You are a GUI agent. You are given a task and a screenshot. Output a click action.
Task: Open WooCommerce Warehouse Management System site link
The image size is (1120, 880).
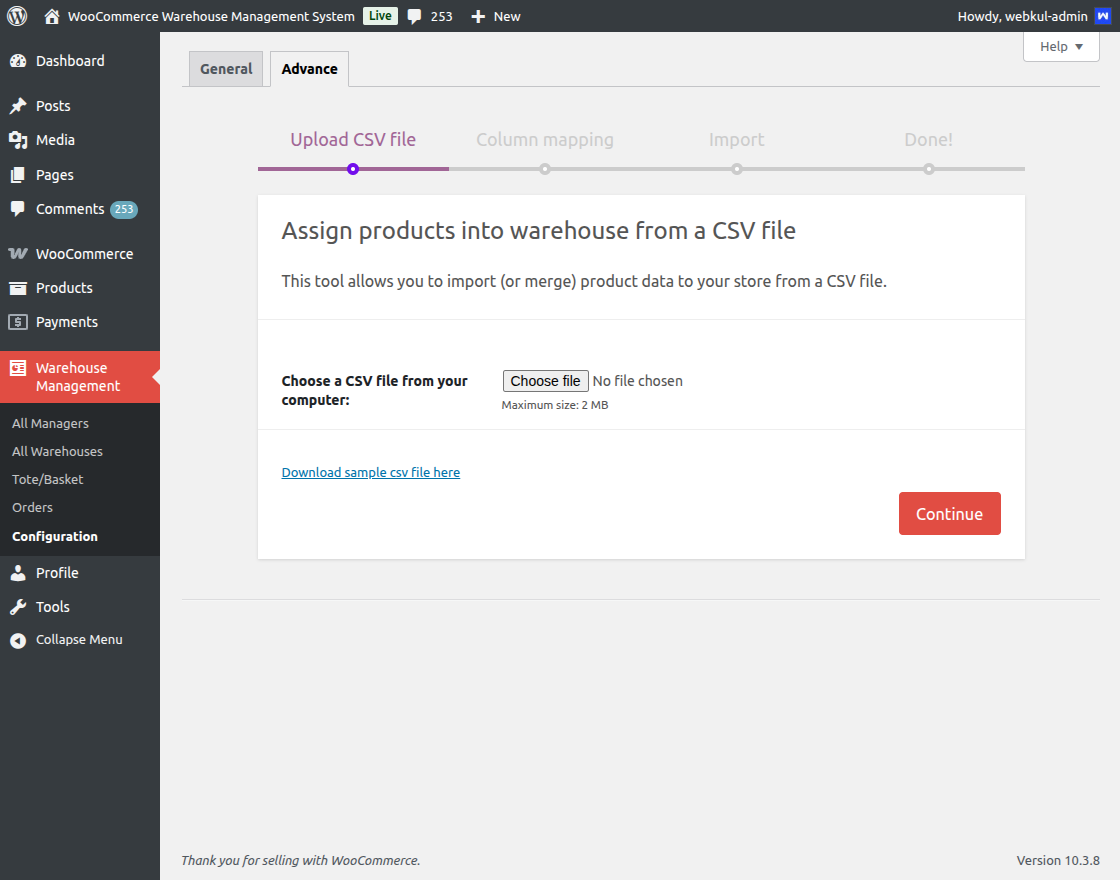(211, 16)
